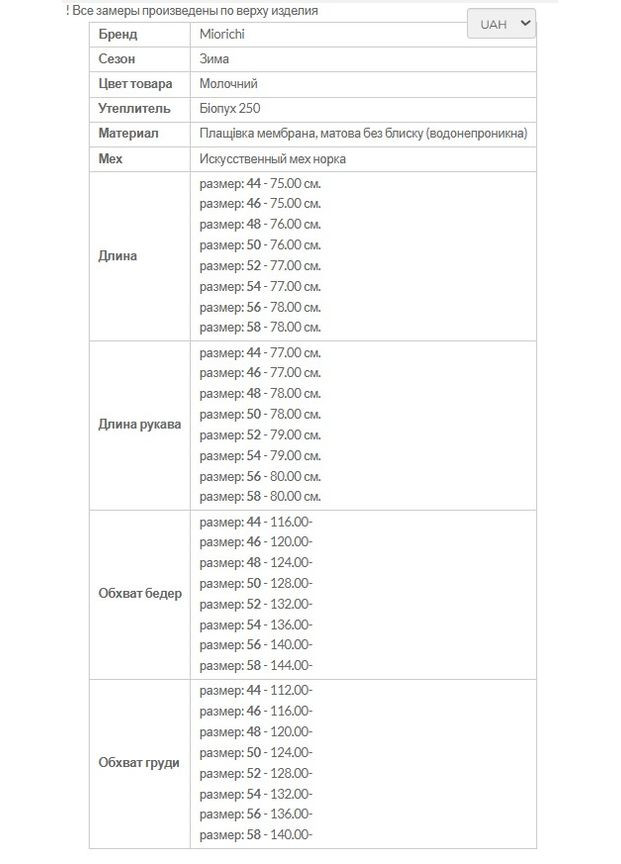
Task: Select the Біопух 250 insulation value
Action: 230,108
